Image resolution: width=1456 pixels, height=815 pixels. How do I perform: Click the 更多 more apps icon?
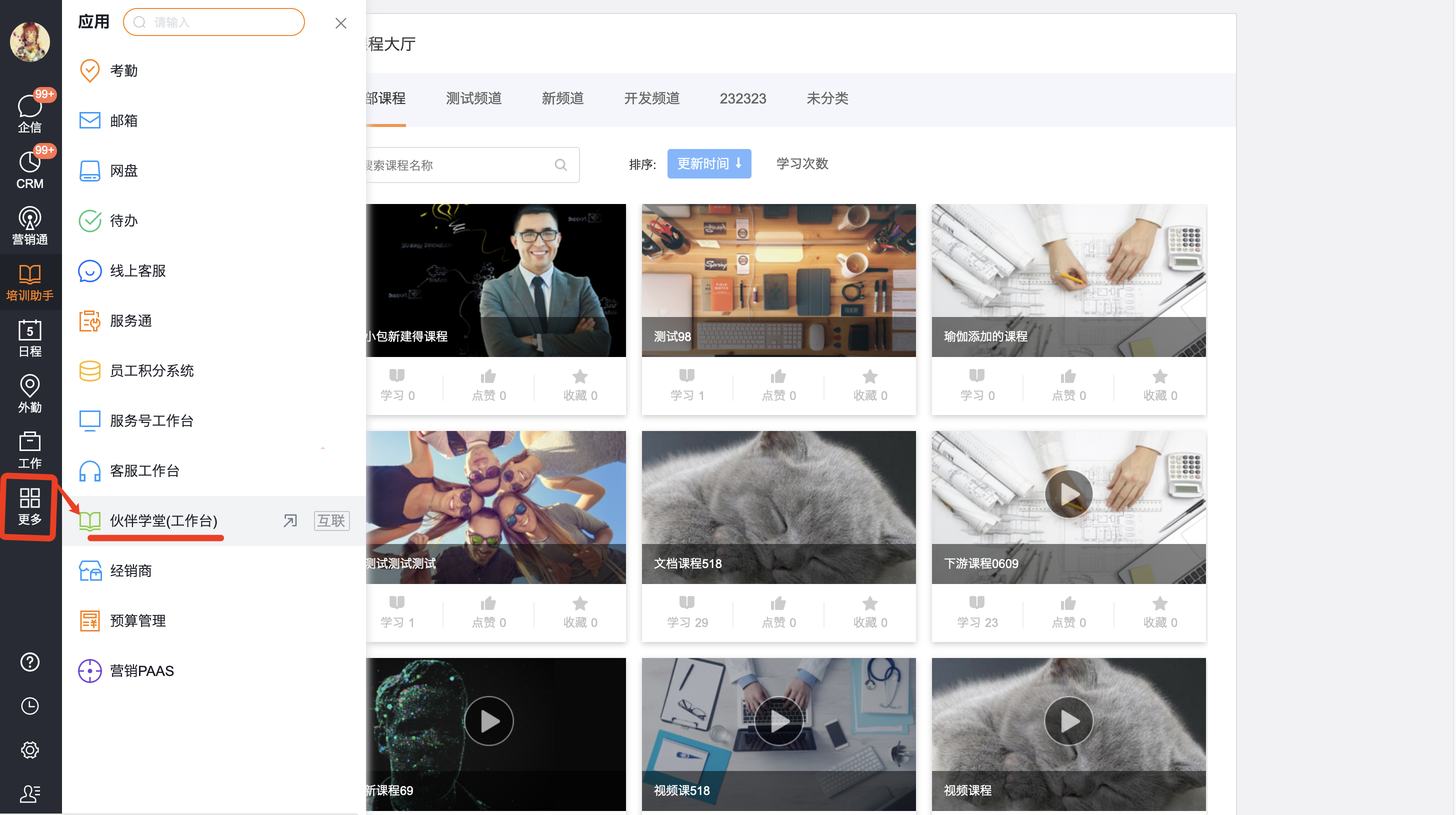pos(30,506)
